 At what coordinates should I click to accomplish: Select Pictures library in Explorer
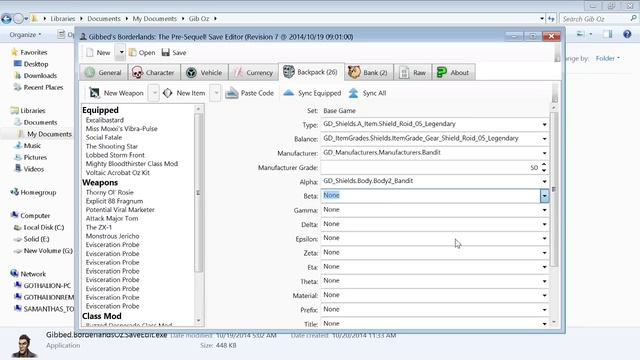35,158
